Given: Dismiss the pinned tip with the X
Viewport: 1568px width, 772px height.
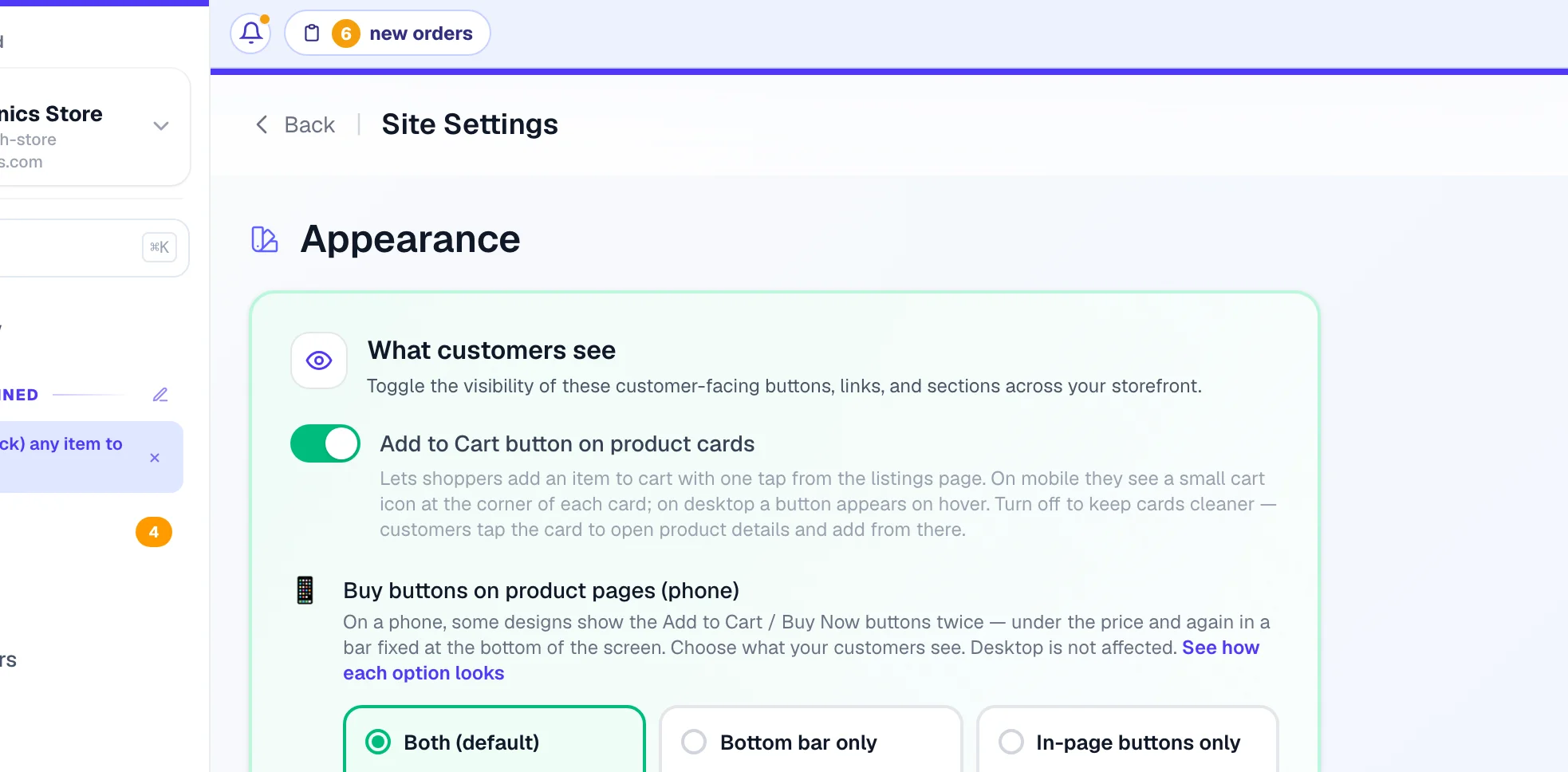Looking at the screenshot, I should click(x=155, y=458).
